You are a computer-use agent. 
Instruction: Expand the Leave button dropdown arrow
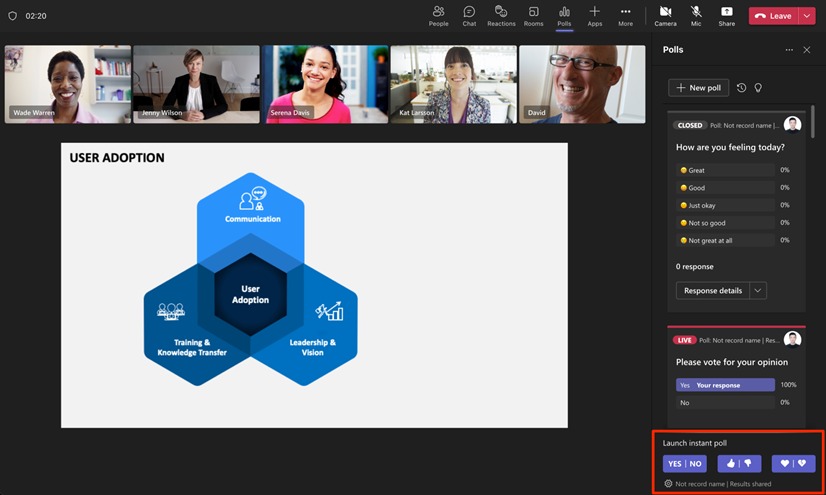pyautogui.click(x=807, y=16)
